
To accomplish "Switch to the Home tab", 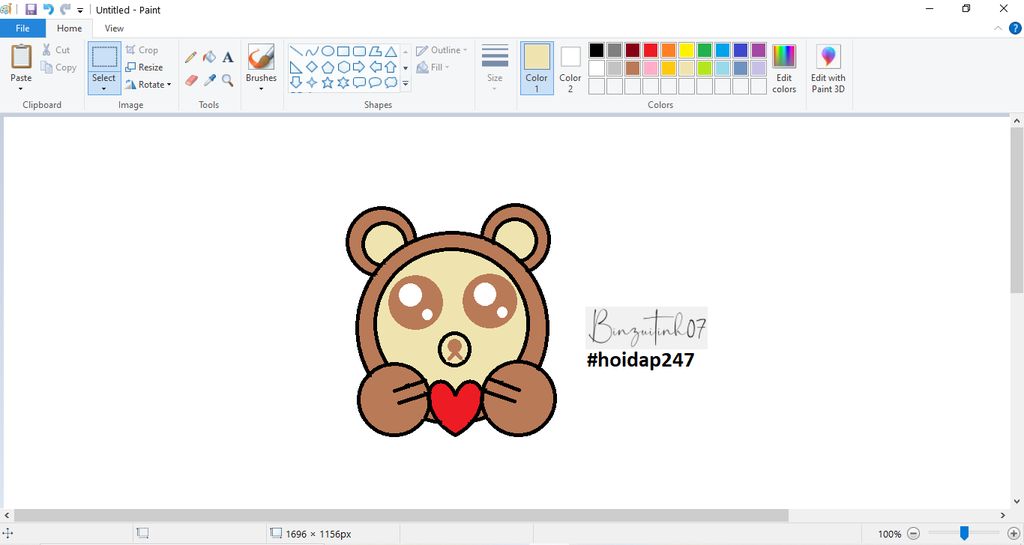I will tap(69, 28).
